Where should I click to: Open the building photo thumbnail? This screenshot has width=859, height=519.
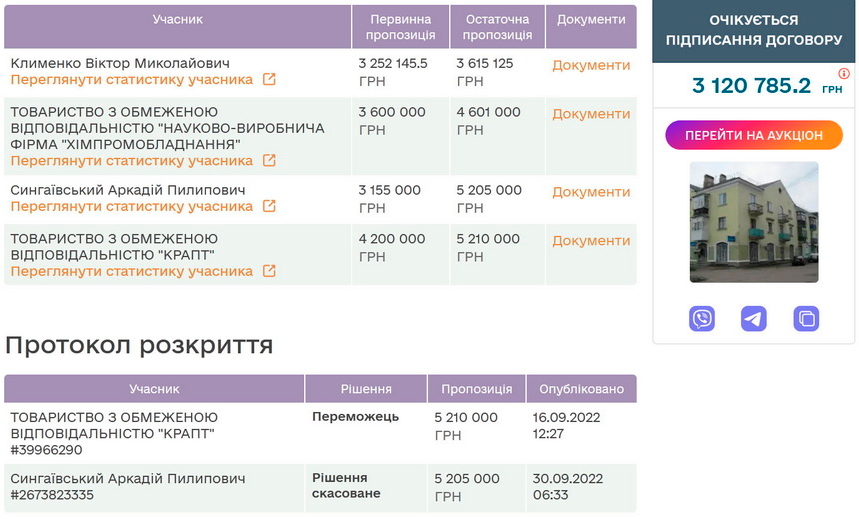[754, 222]
